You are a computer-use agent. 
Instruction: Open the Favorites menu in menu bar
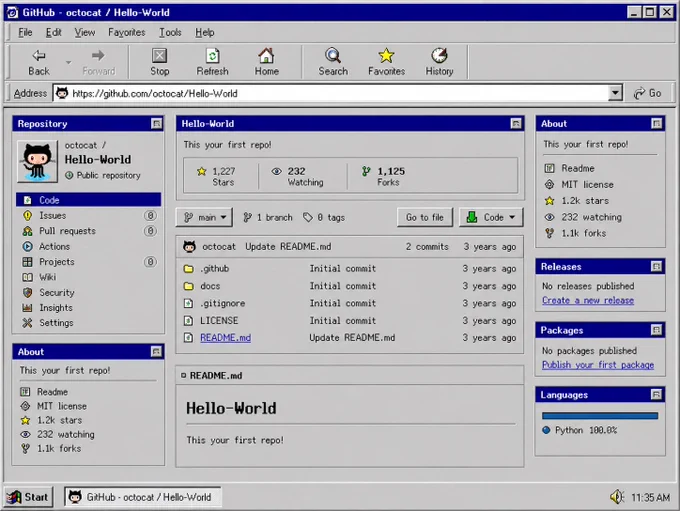127,33
